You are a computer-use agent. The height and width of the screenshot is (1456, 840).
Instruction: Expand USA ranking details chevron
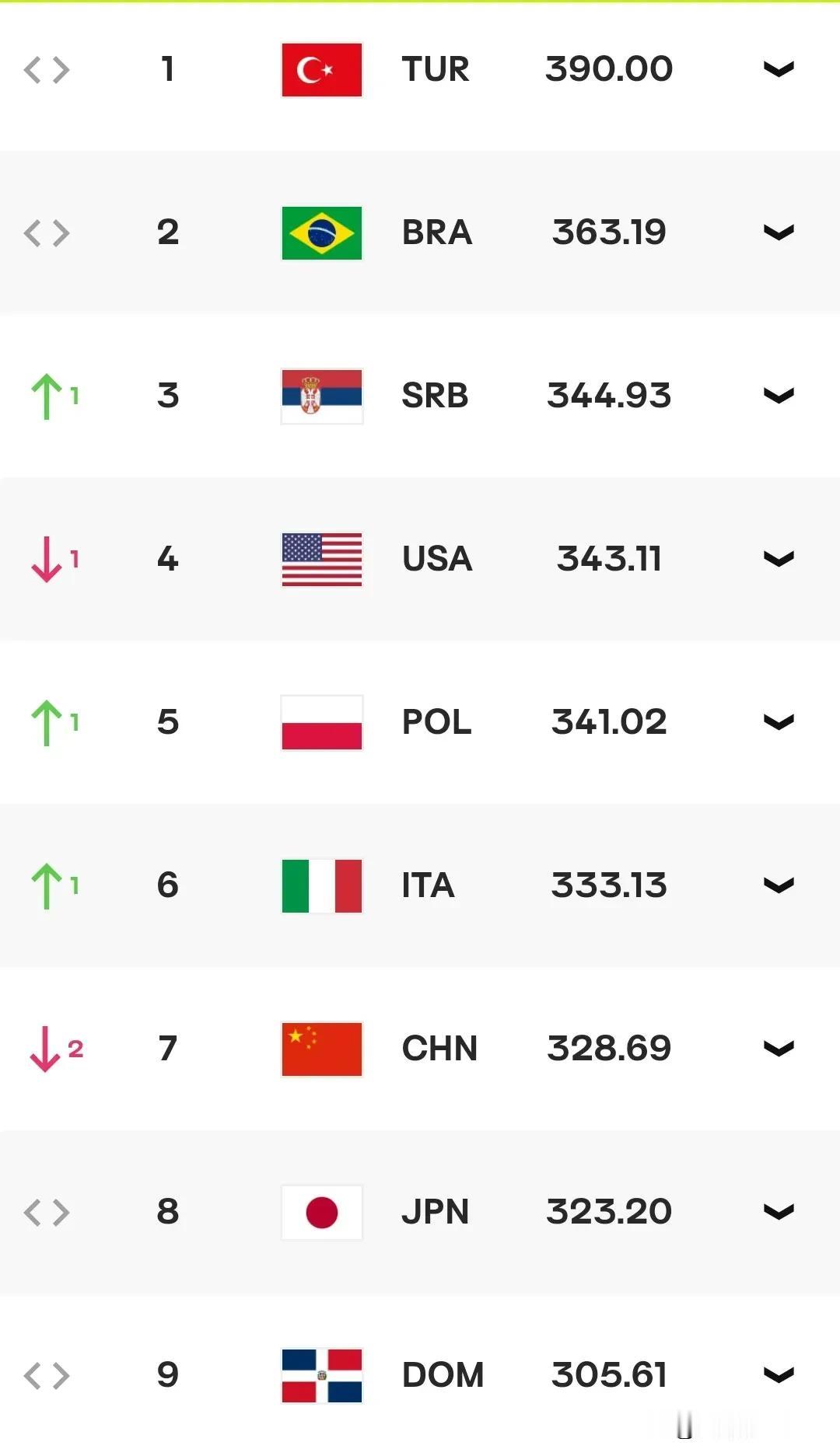coord(778,560)
